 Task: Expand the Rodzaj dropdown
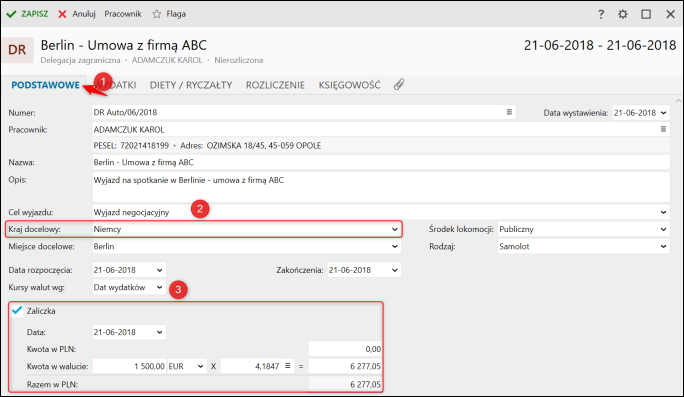click(x=663, y=246)
